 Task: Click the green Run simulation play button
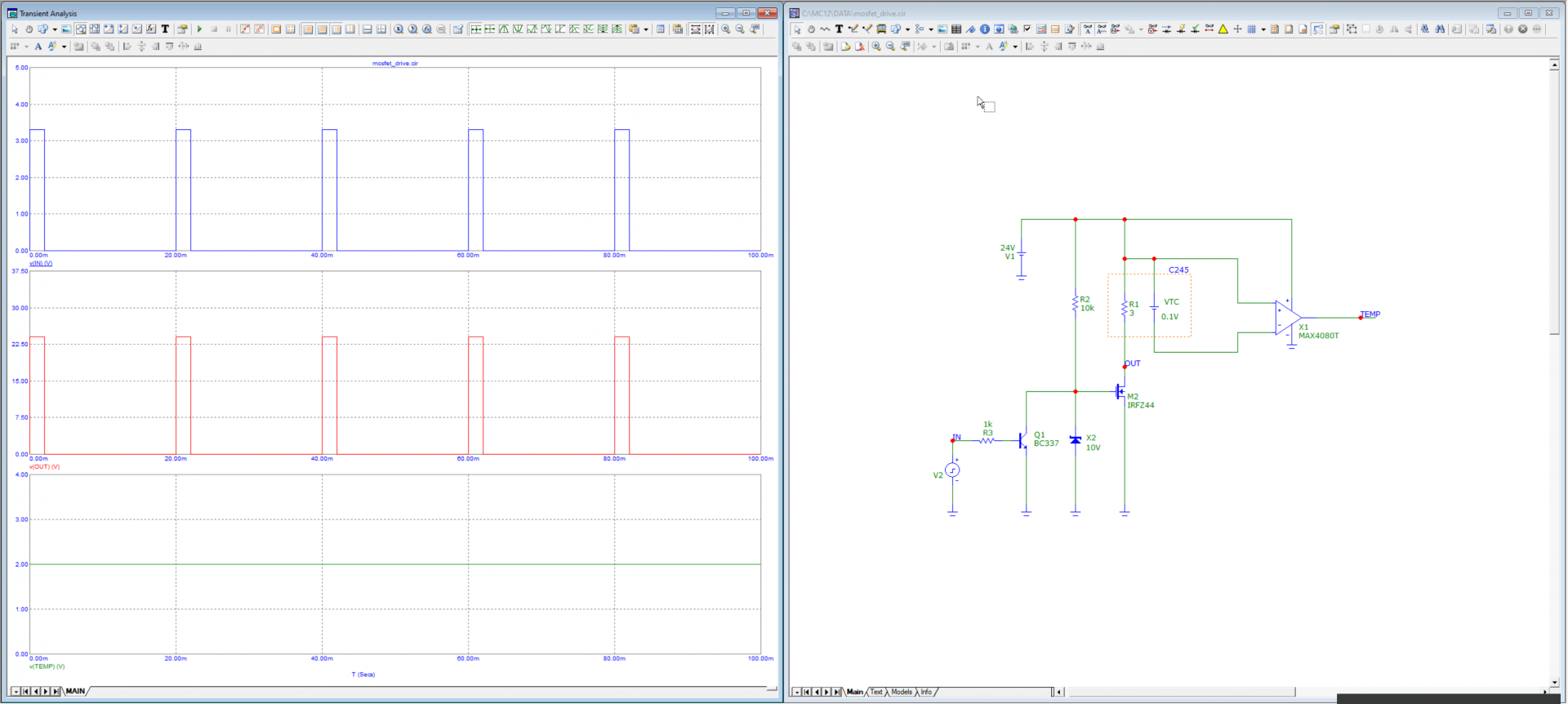(199, 29)
